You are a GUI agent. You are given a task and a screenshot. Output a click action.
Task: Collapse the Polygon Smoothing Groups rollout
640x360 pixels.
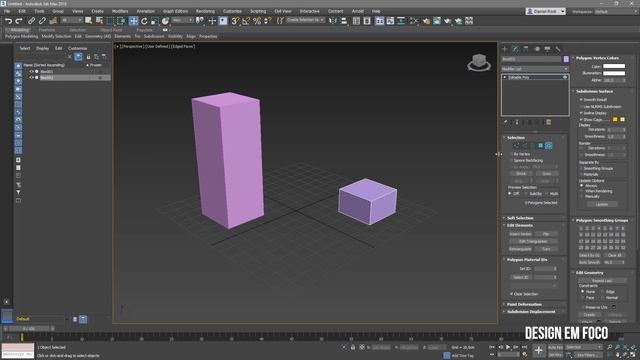pyautogui.click(x=602, y=220)
